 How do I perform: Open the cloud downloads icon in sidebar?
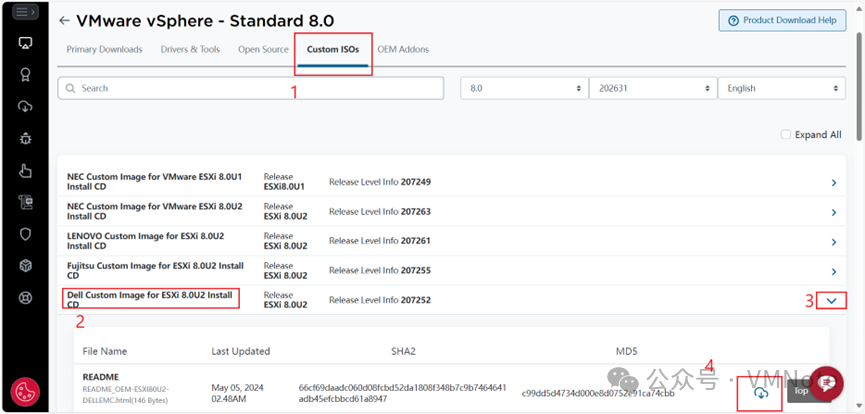point(25,107)
